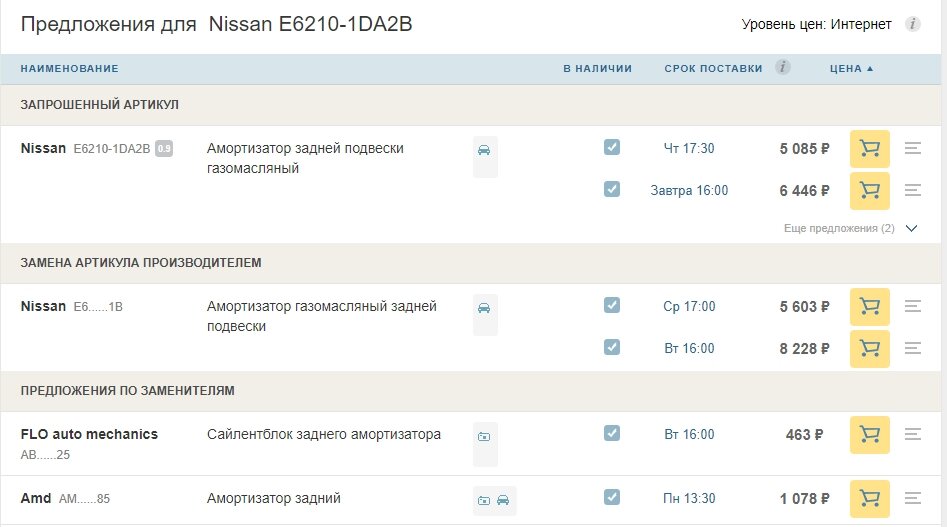
Task: Open info icon beside Срок поставки header
Action: click(x=783, y=67)
